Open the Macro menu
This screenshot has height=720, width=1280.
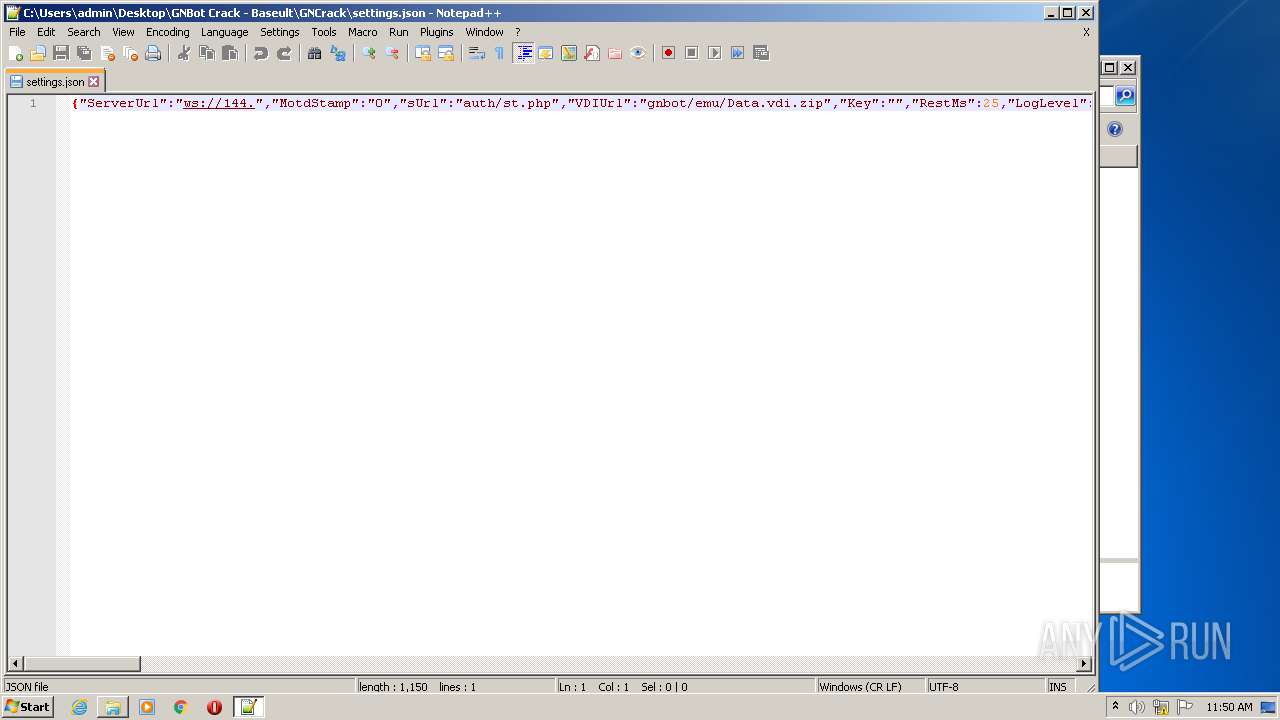[363, 32]
